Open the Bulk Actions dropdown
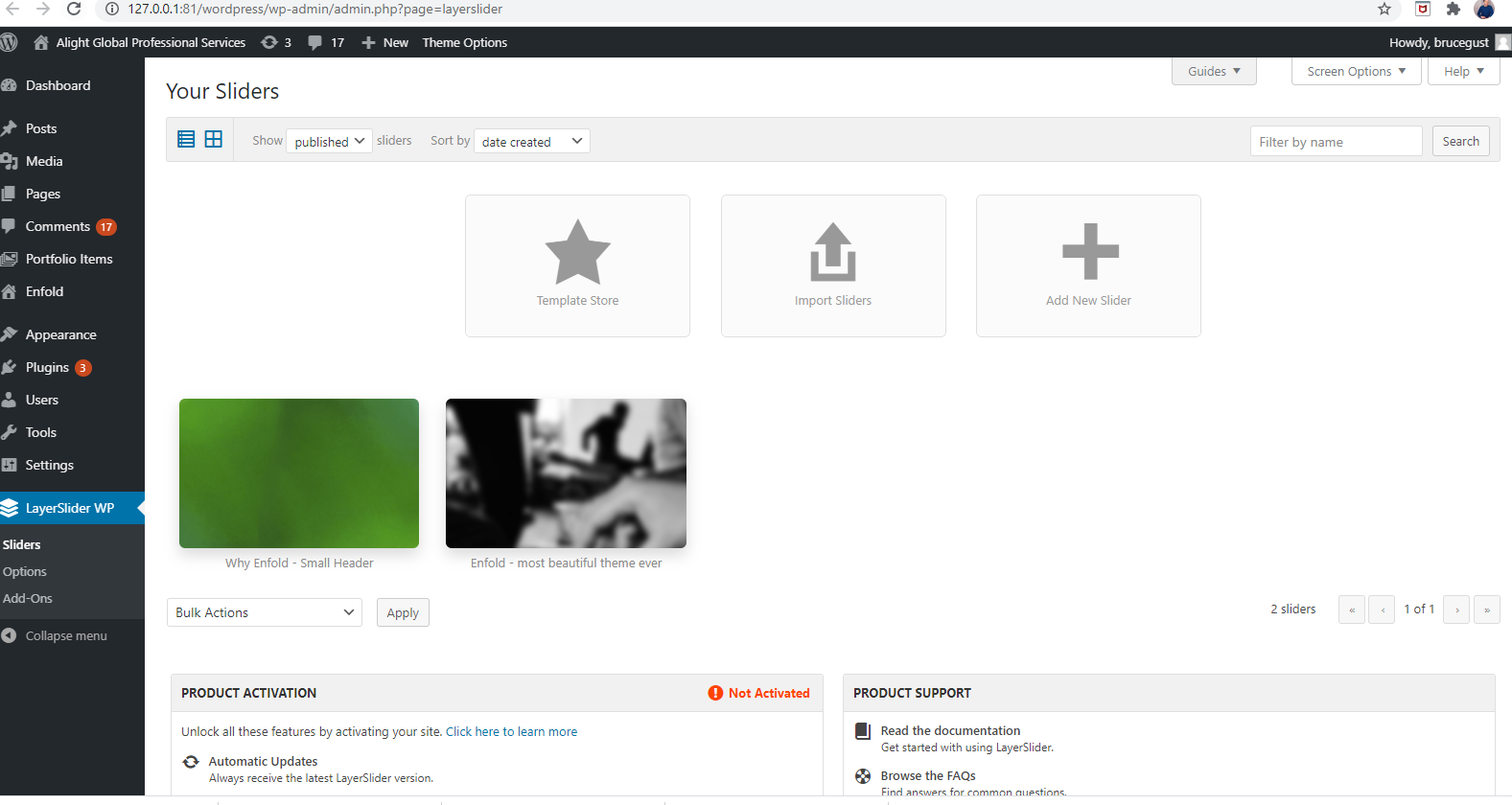 (265, 612)
